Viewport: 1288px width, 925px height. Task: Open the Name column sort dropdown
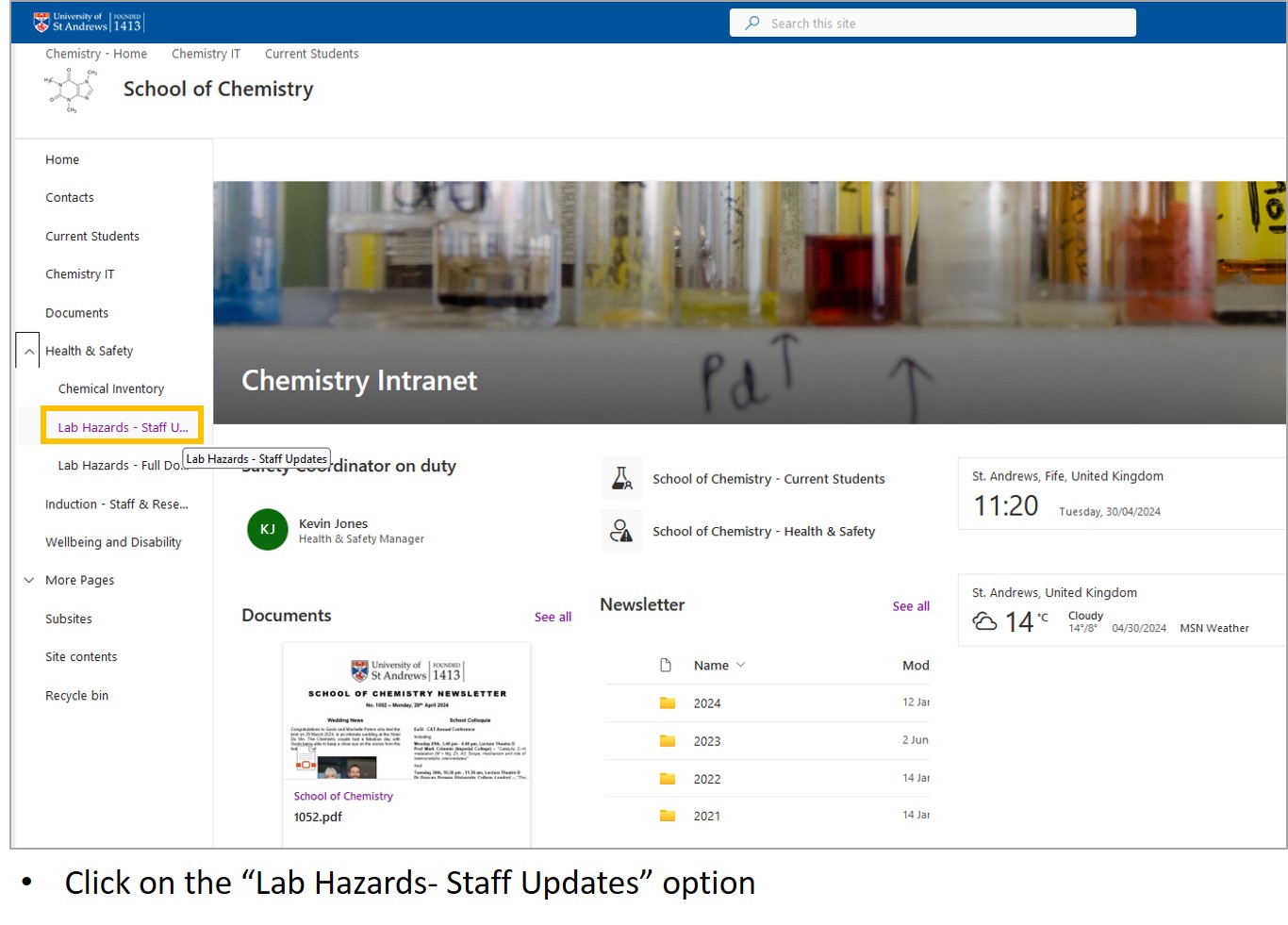pos(741,665)
